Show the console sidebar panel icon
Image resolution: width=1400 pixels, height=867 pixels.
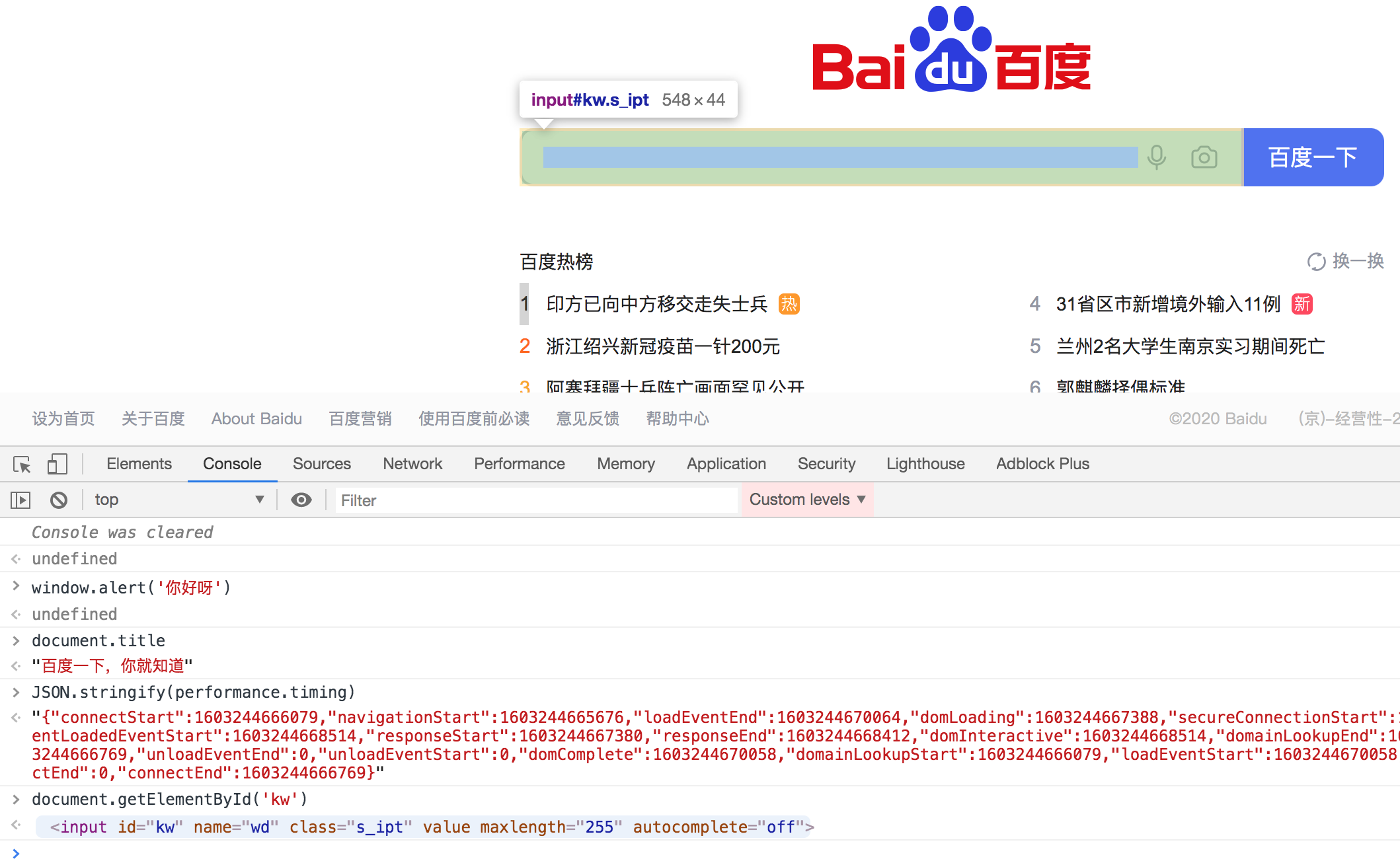(20, 500)
